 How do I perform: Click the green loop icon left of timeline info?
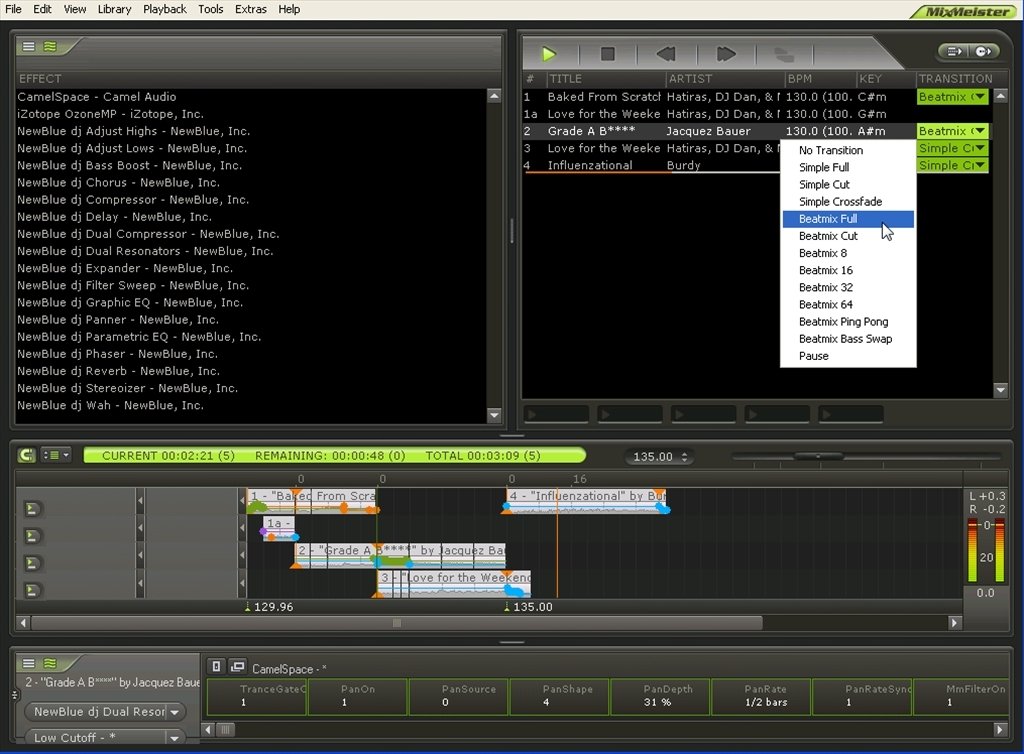tap(26, 454)
